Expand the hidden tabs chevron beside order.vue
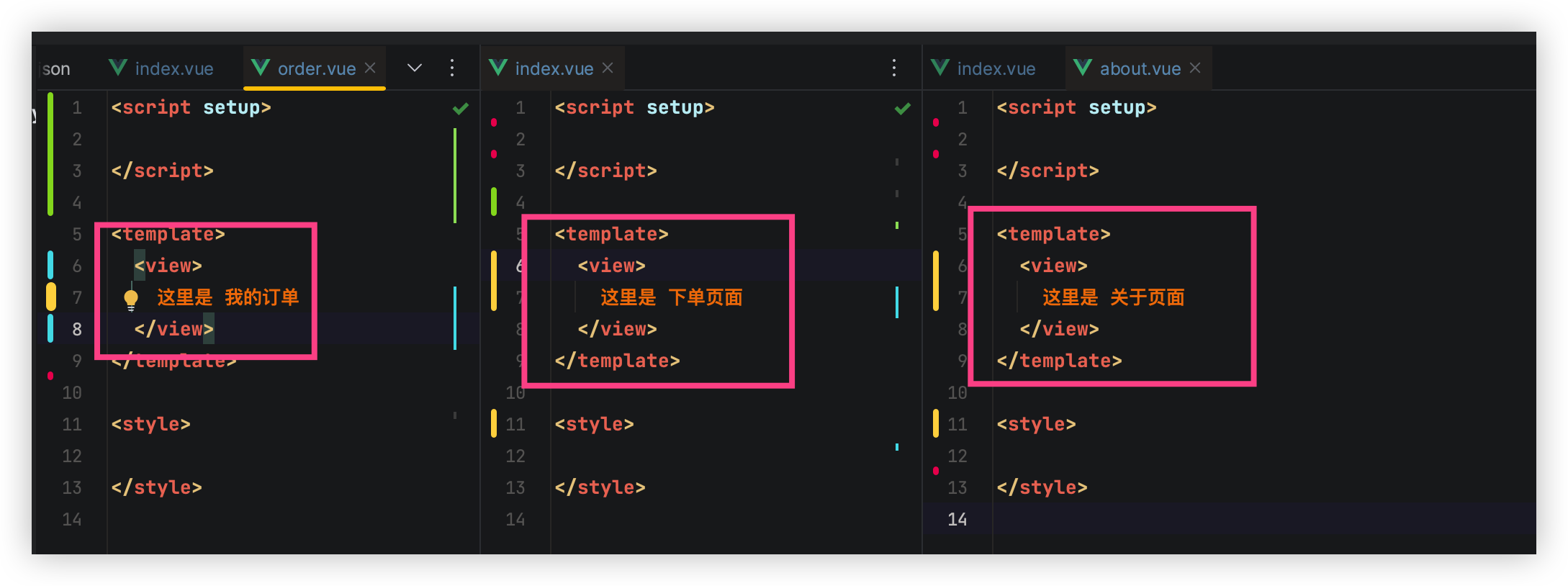 415,68
